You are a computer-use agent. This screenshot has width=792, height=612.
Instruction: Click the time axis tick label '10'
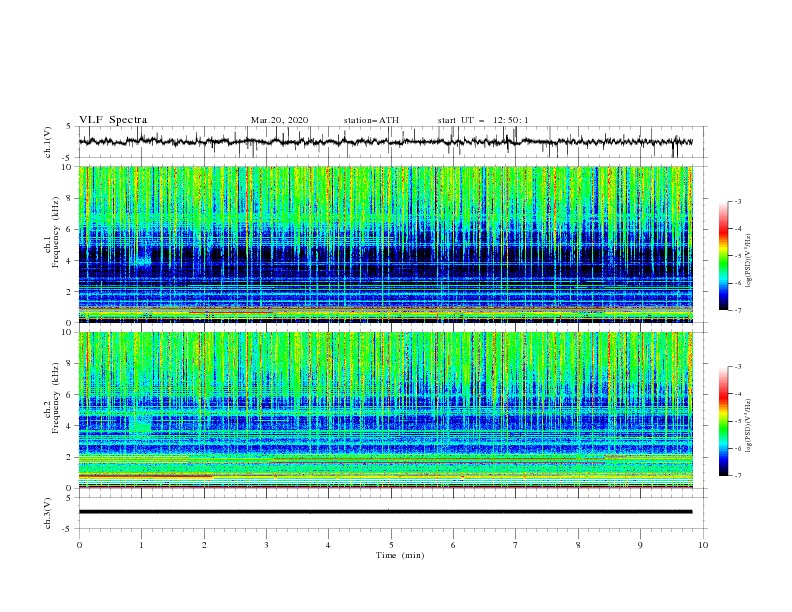[703, 545]
